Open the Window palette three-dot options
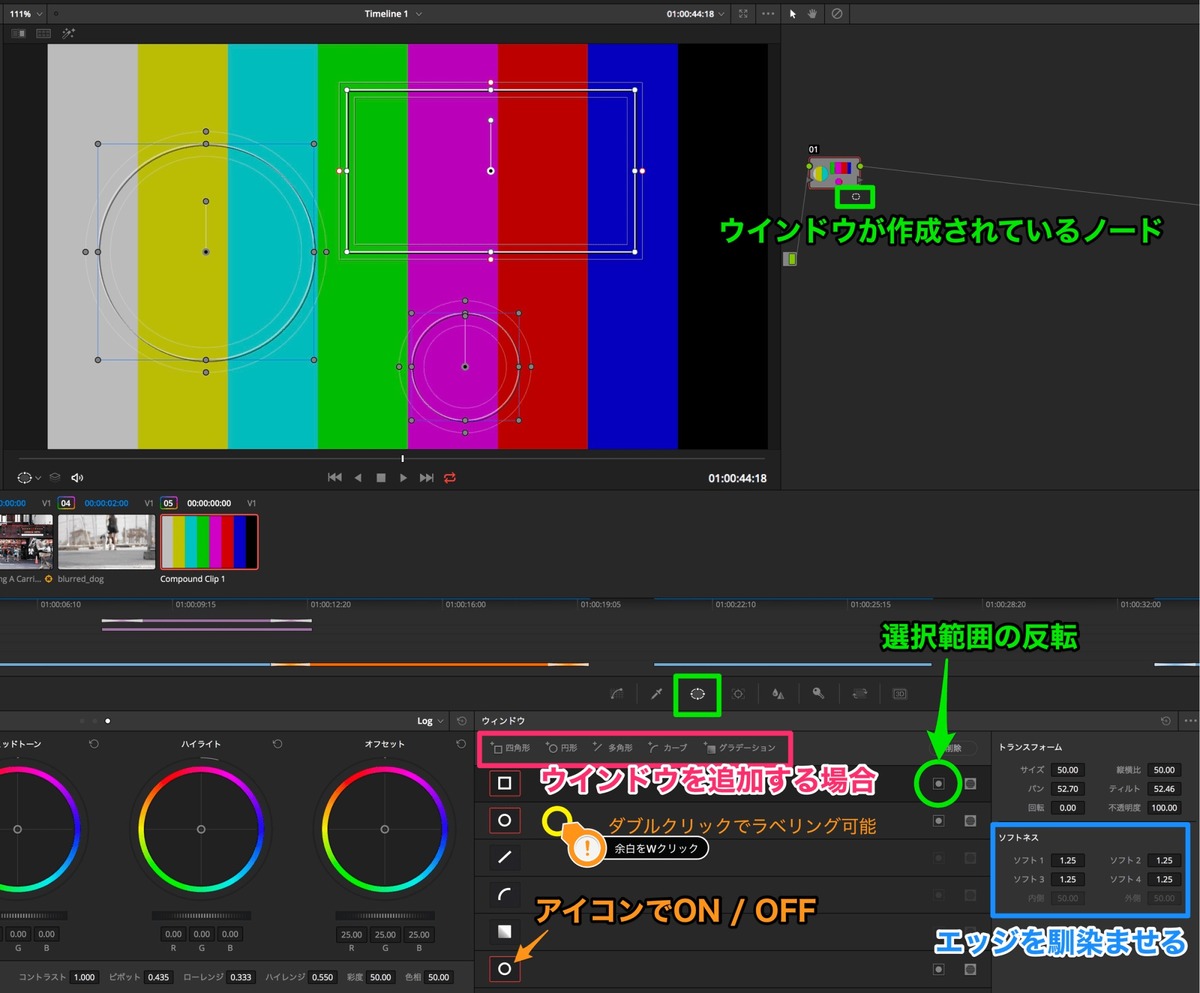The width and height of the screenshot is (1200, 993). [1189, 720]
